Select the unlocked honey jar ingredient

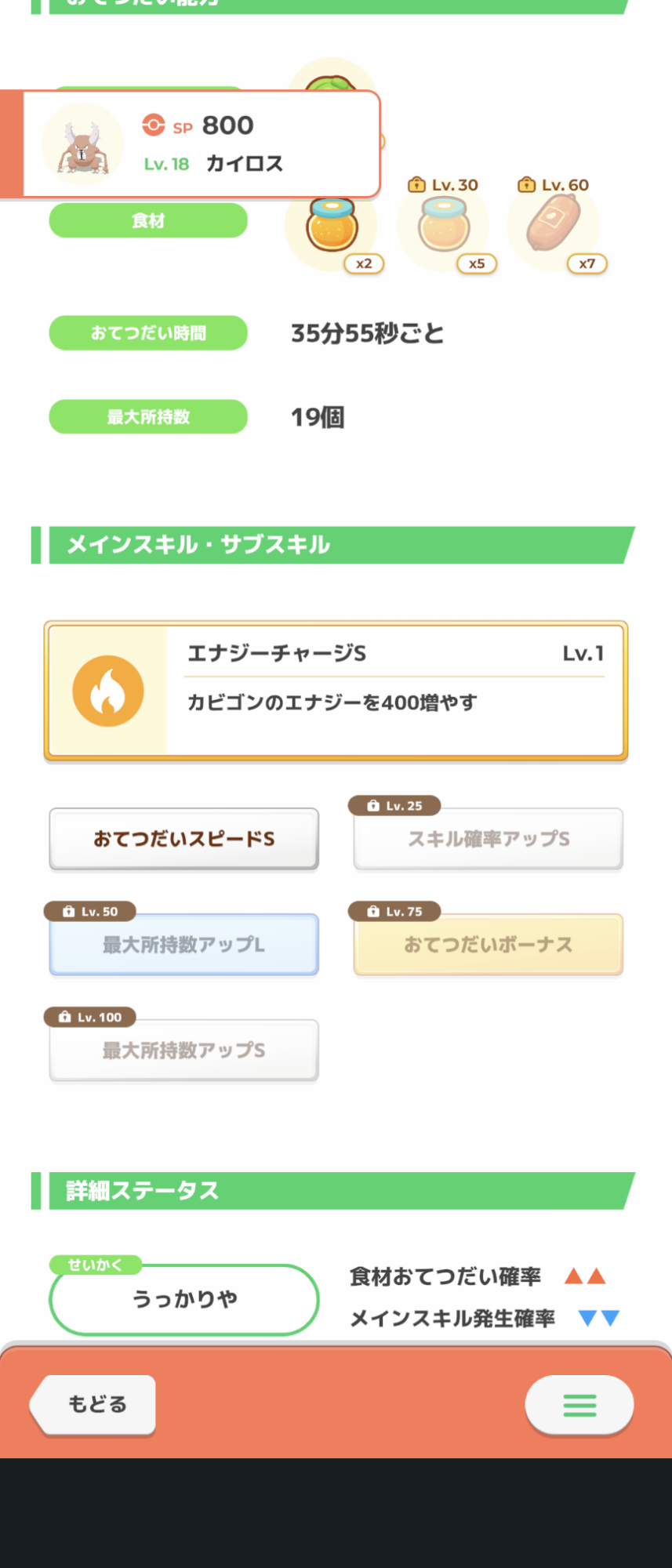click(x=332, y=225)
